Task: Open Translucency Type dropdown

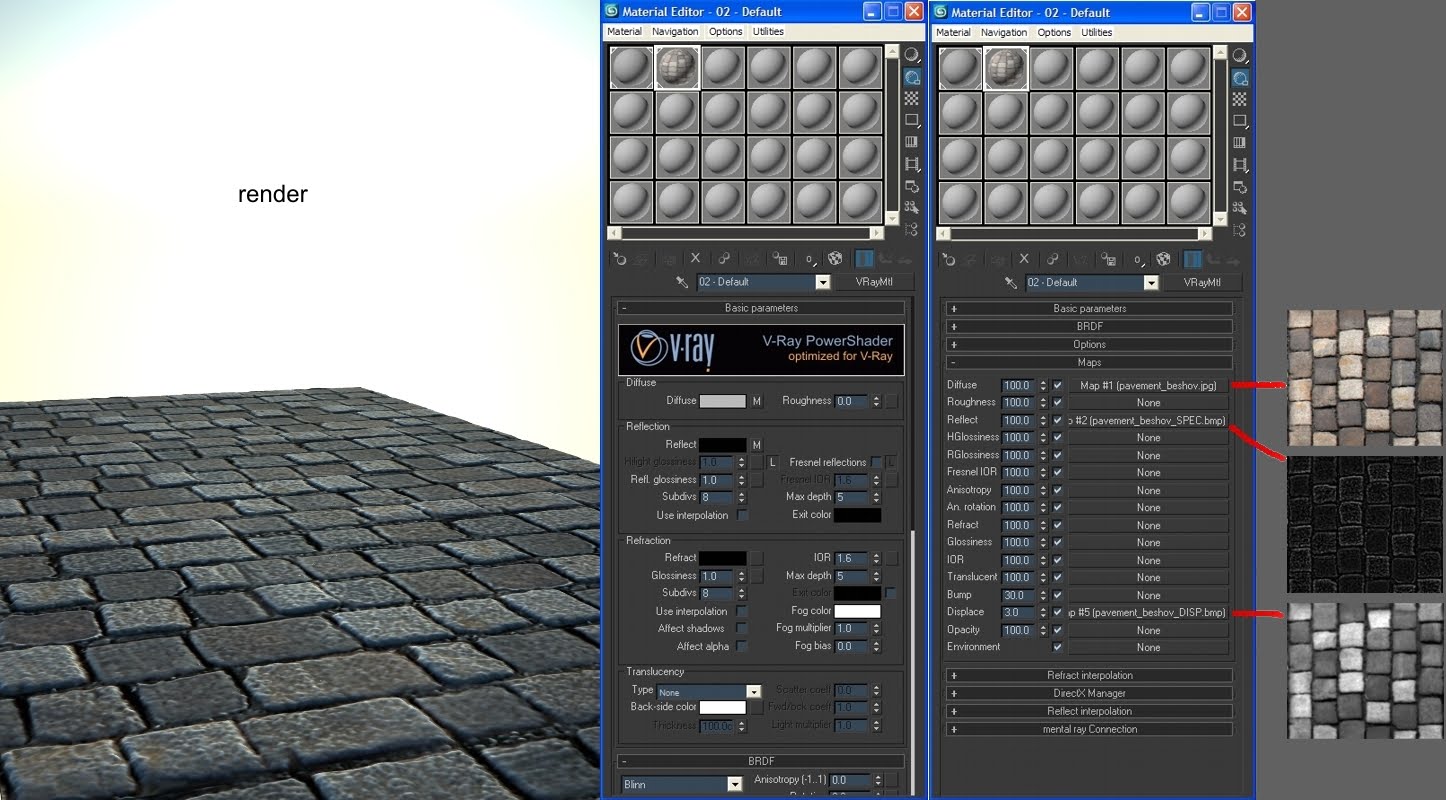Action: pos(754,692)
